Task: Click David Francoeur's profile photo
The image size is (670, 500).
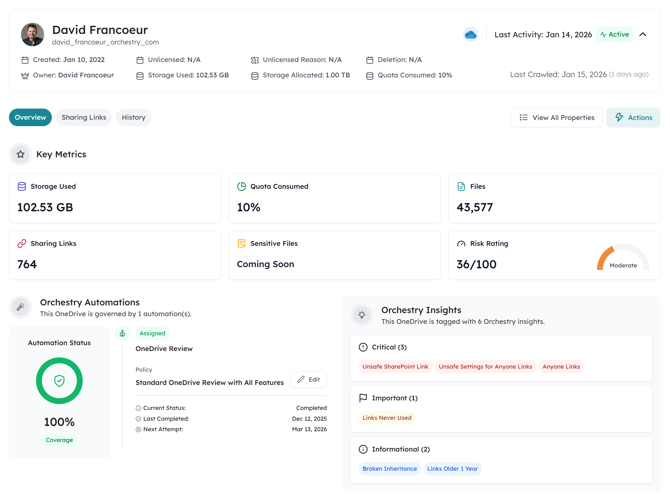Action: 32,35
